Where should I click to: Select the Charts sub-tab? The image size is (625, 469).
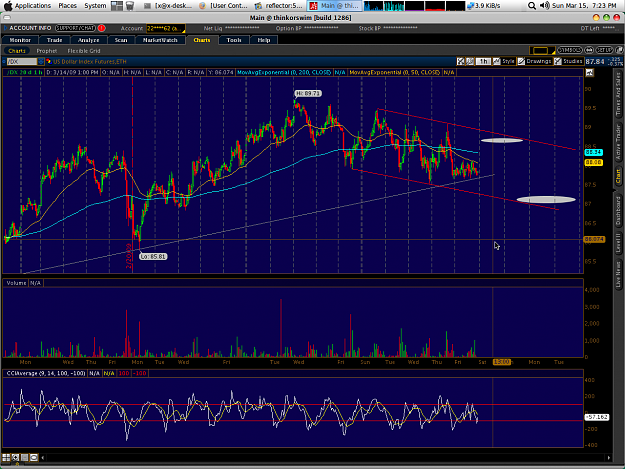(17, 51)
